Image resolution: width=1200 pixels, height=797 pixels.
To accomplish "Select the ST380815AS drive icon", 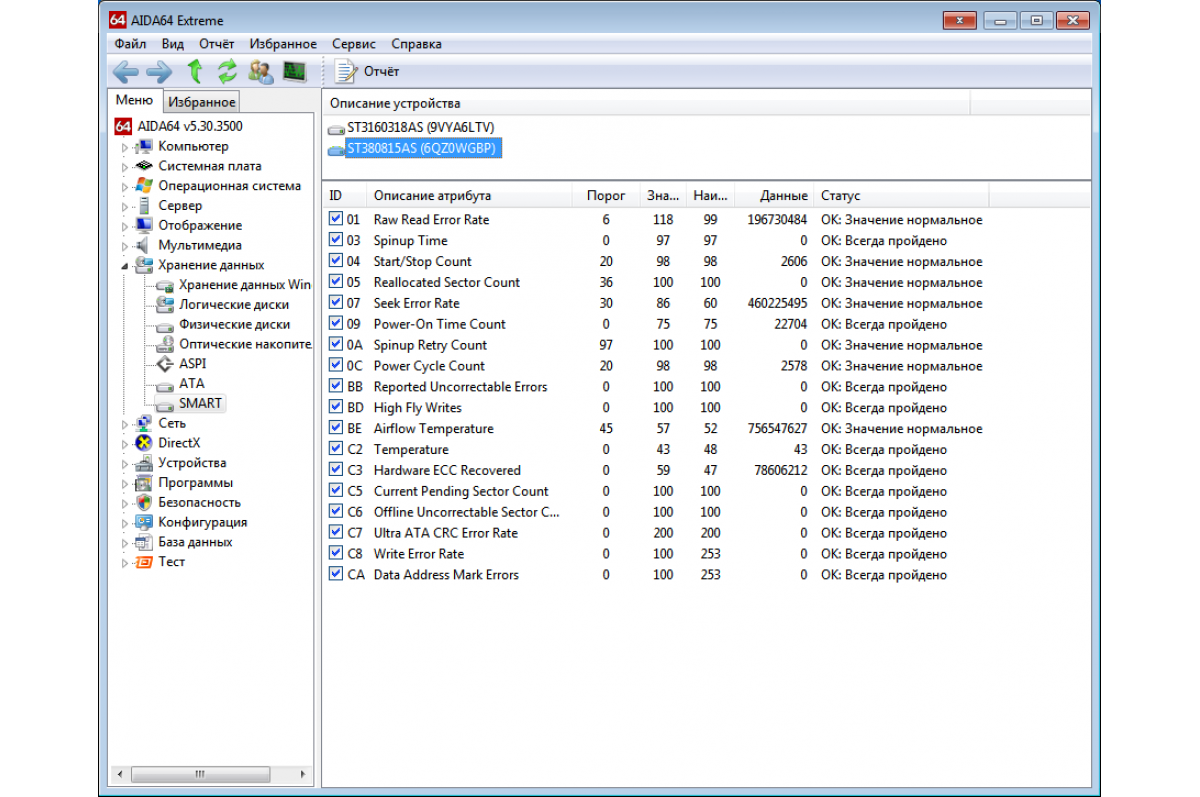I will (335, 149).
